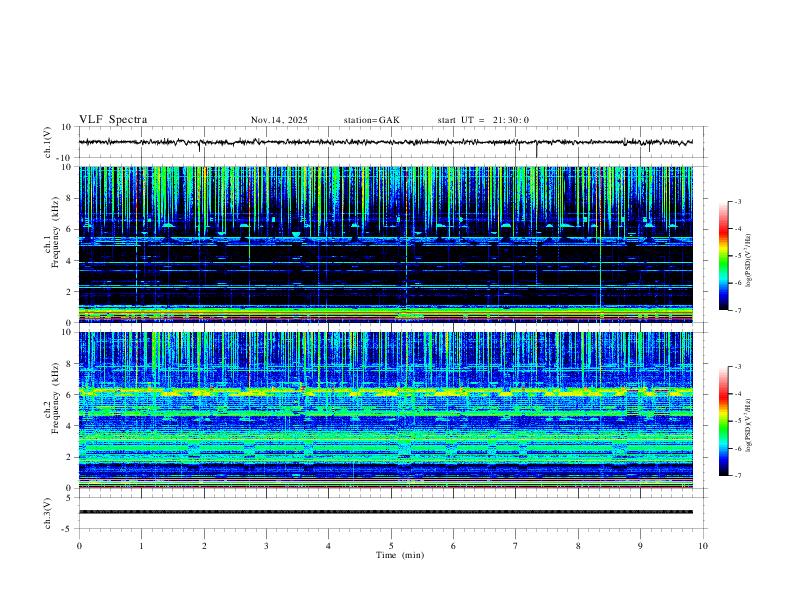Click the ch.1 spectrogram panel
Viewport: 792px width, 612px height.
coord(386,244)
